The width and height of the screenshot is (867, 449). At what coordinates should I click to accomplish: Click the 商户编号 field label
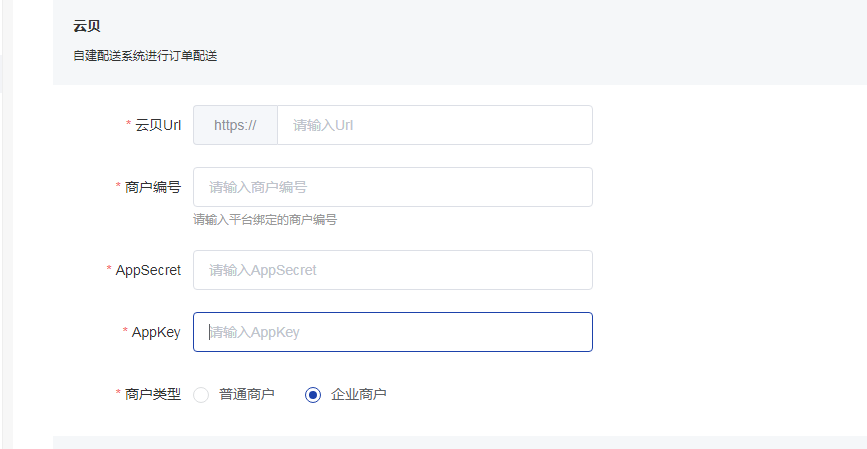coord(153,187)
